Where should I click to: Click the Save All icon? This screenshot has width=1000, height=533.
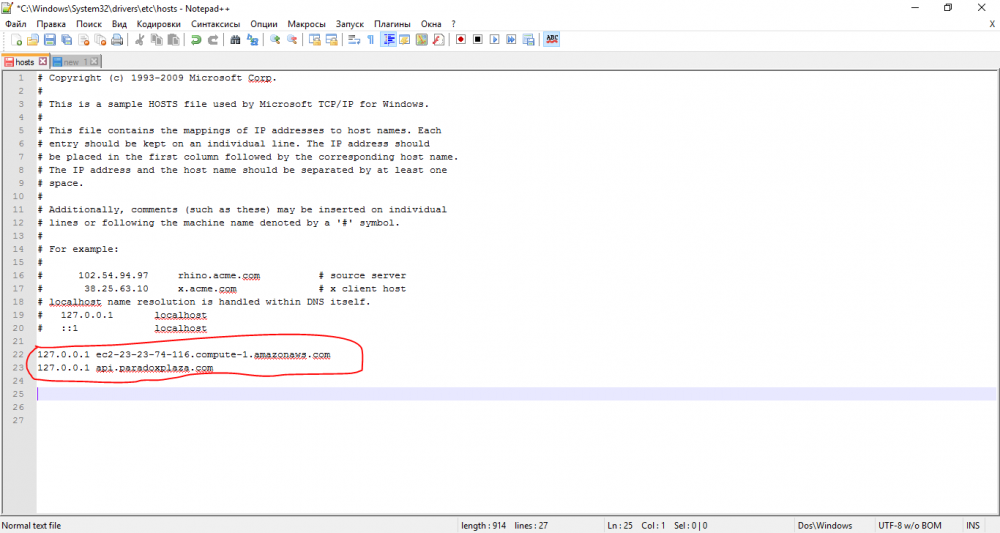coord(66,40)
